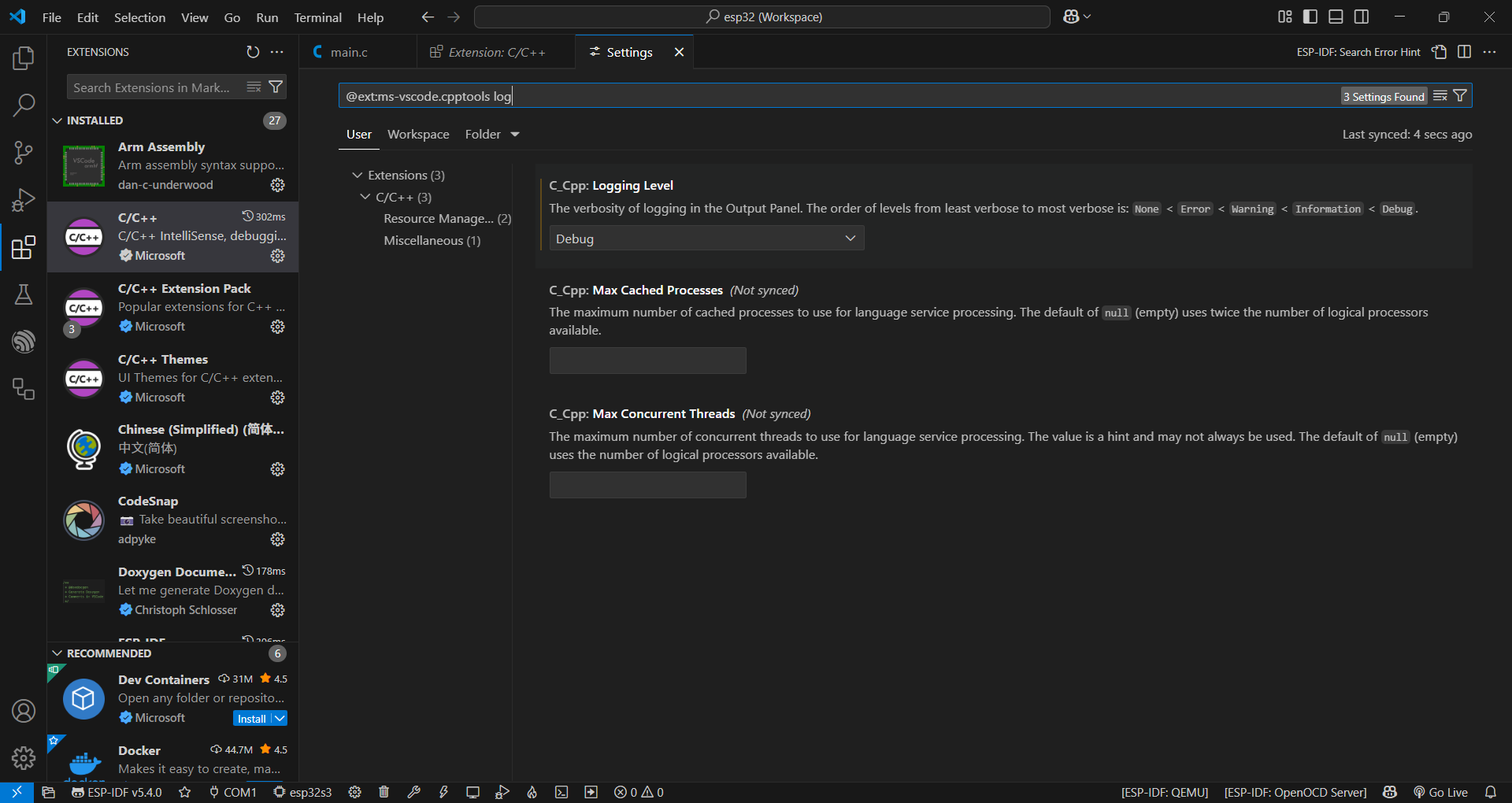Viewport: 1512px width, 803px height.
Task: Clear extensions search results icon
Action: [254, 87]
